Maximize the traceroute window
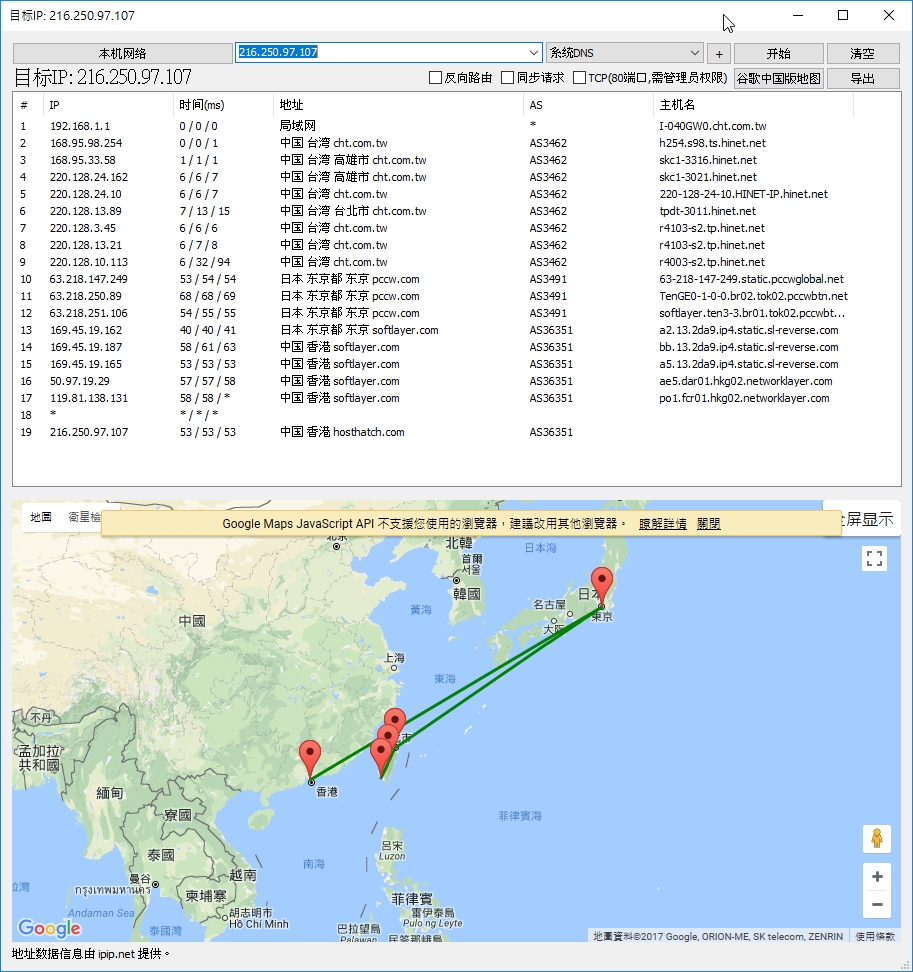Image resolution: width=913 pixels, height=972 pixels. (843, 15)
